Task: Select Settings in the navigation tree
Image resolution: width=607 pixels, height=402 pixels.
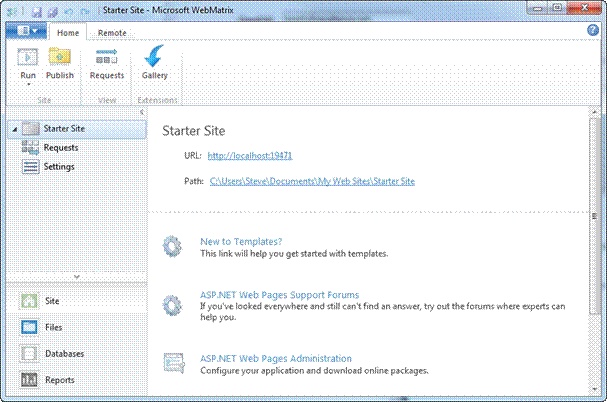Action: click(59, 167)
